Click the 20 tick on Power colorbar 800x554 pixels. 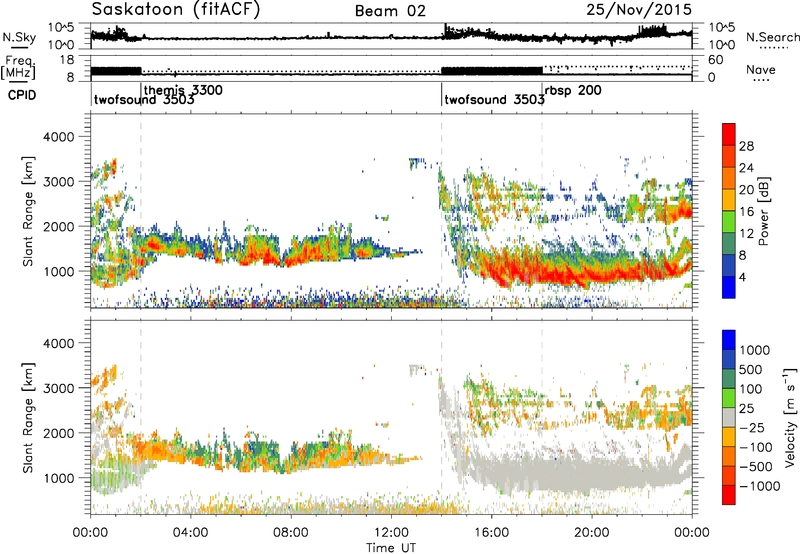point(746,190)
